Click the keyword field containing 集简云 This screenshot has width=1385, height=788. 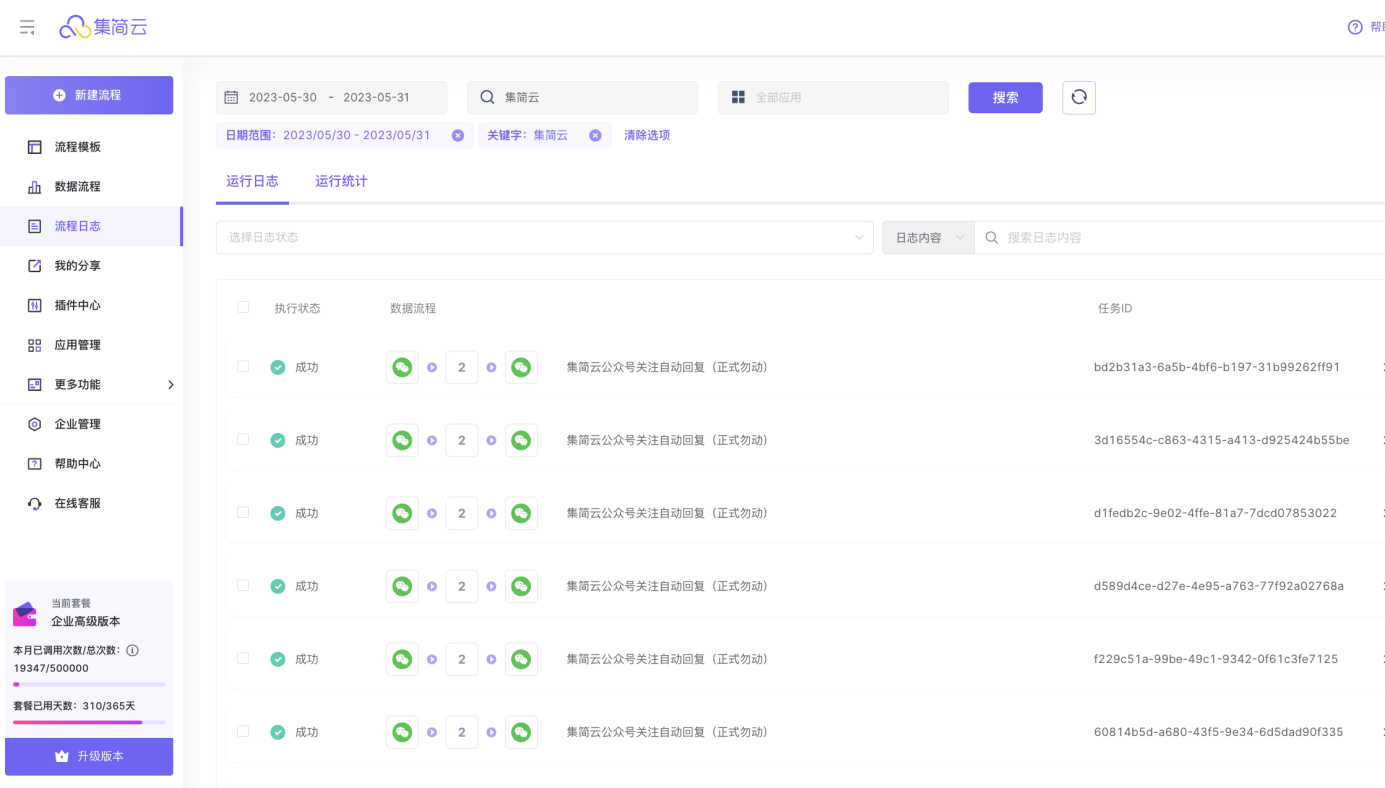[x=582, y=97]
